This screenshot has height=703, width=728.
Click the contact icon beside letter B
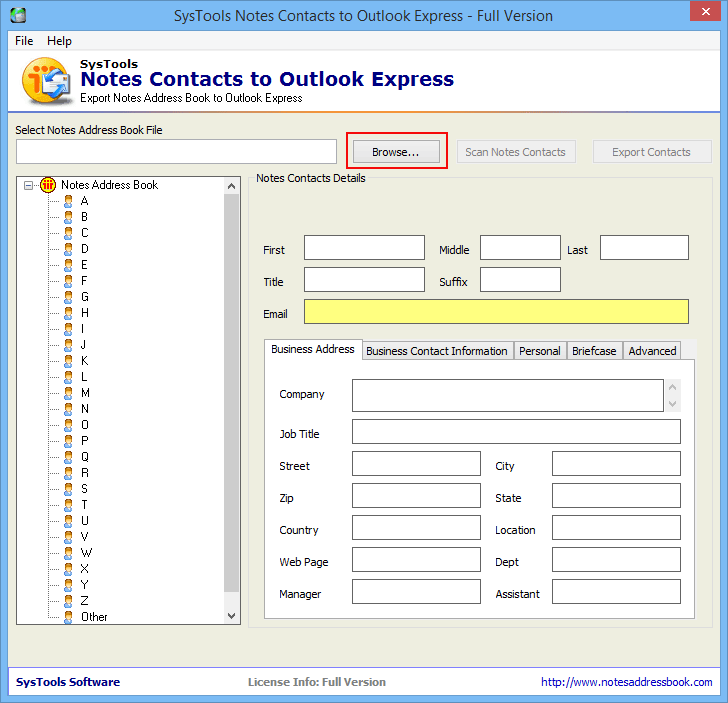coord(68,217)
